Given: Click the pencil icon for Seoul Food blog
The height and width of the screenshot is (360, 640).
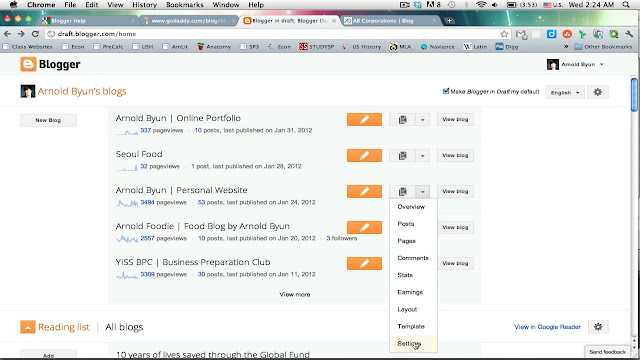Looking at the screenshot, I should [364, 156].
